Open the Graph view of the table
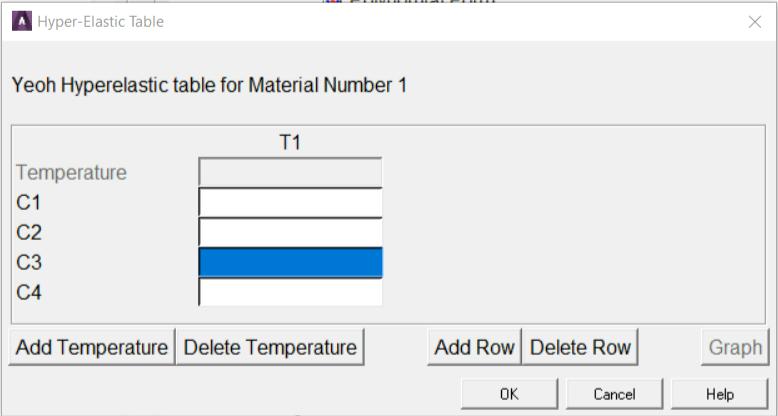The image size is (778, 416). point(735,347)
